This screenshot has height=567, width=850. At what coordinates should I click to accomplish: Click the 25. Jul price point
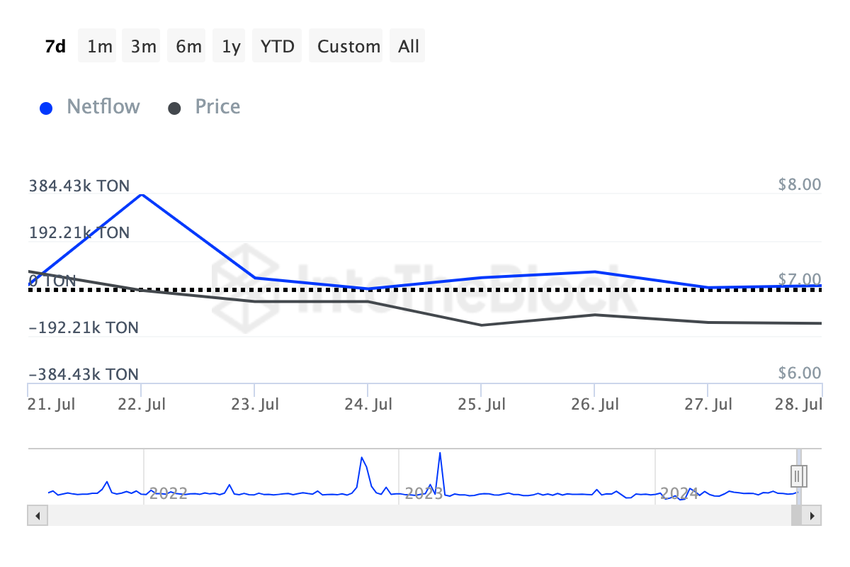click(x=481, y=325)
